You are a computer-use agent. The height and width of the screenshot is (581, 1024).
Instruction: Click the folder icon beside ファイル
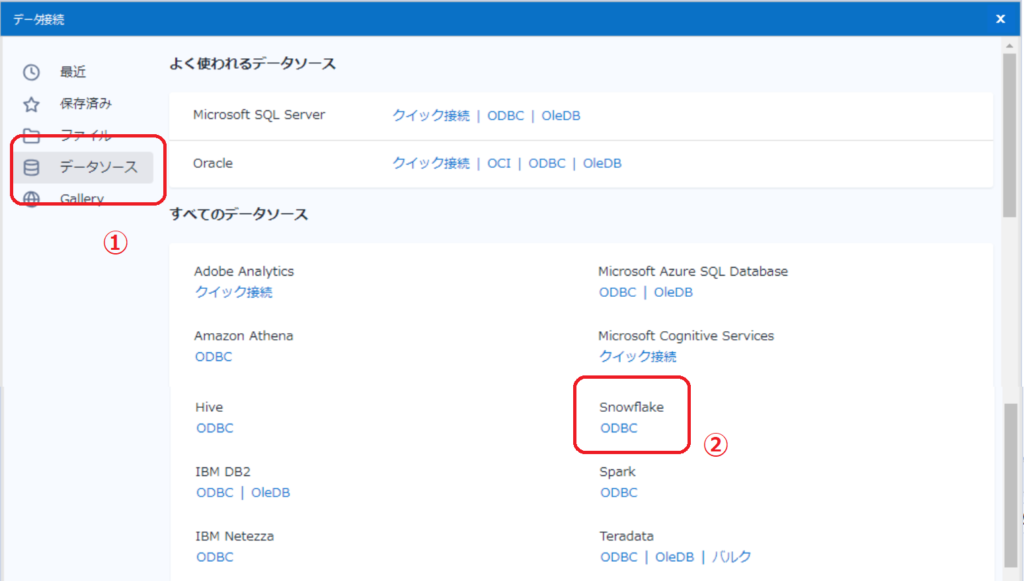click(x=31, y=136)
